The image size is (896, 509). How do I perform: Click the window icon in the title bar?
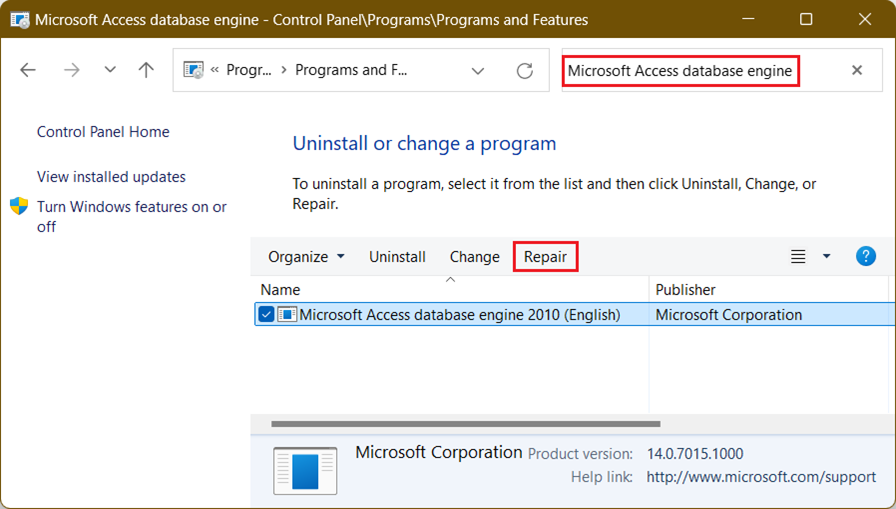19,19
